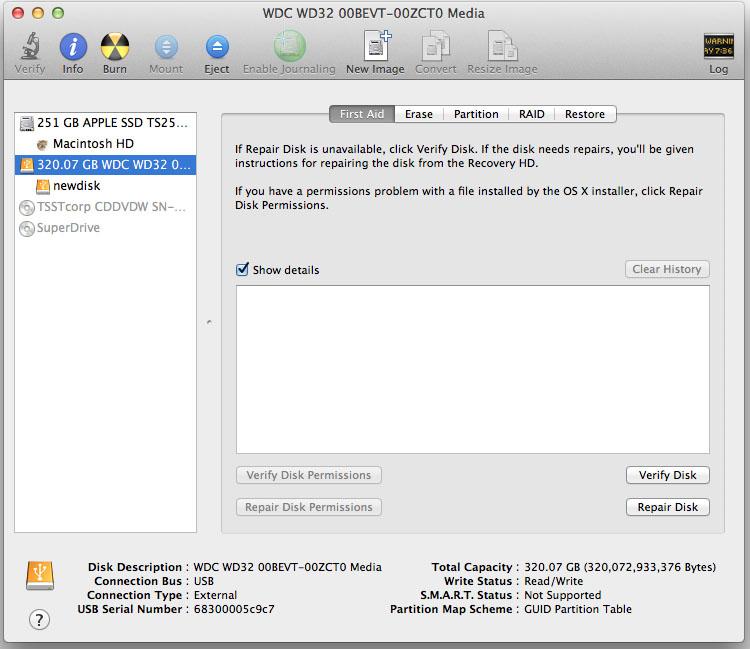Image resolution: width=750 pixels, height=649 pixels.
Task: Click the 'WDC WD32 00BEVT-00ZCT0 Media' disk description
Action: (x=287, y=567)
